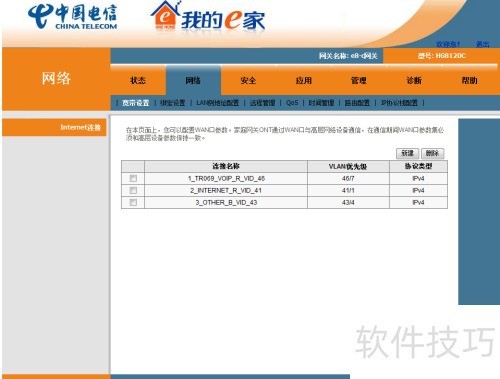Click the China Telecom logo
Viewport: 500px width, 379px height.
point(72,17)
